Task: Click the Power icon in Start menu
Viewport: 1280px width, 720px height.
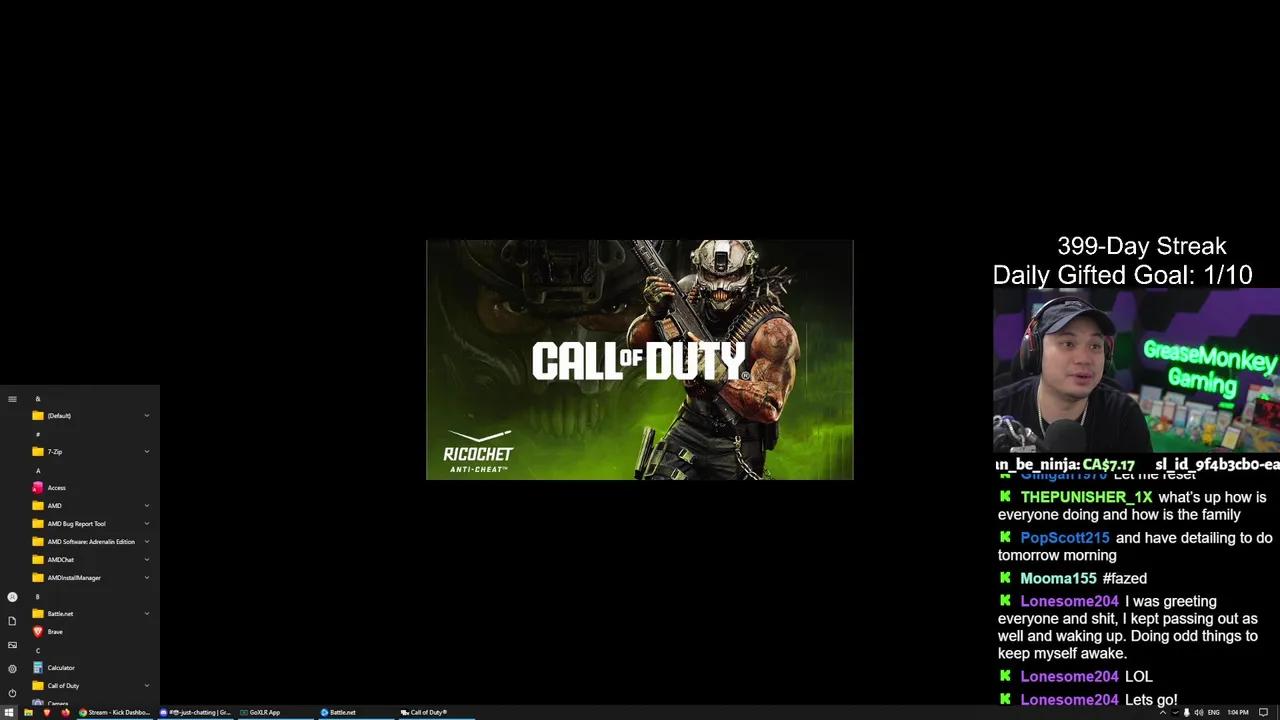Action: pyautogui.click(x=12, y=693)
